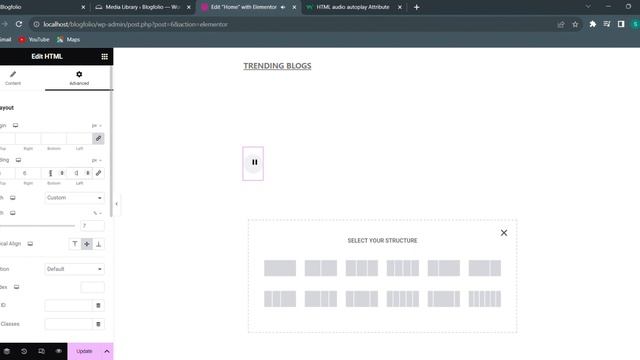Click the browser address bar URL
The width and height of the screenshot is (640, 360).
(136, 24)
